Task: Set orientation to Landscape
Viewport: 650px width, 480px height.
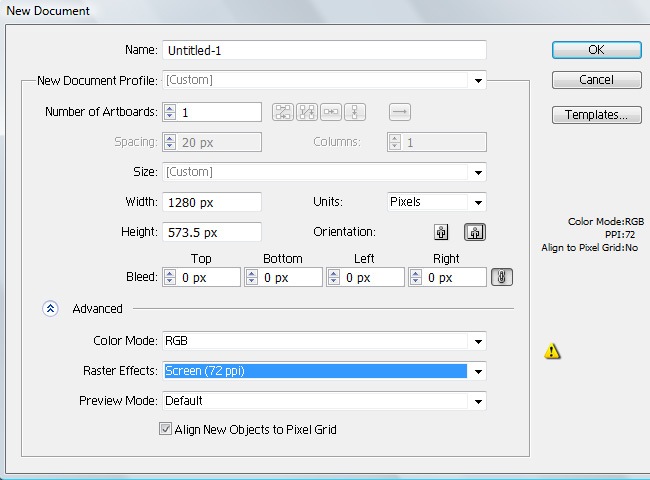Action: click(474, 232)
